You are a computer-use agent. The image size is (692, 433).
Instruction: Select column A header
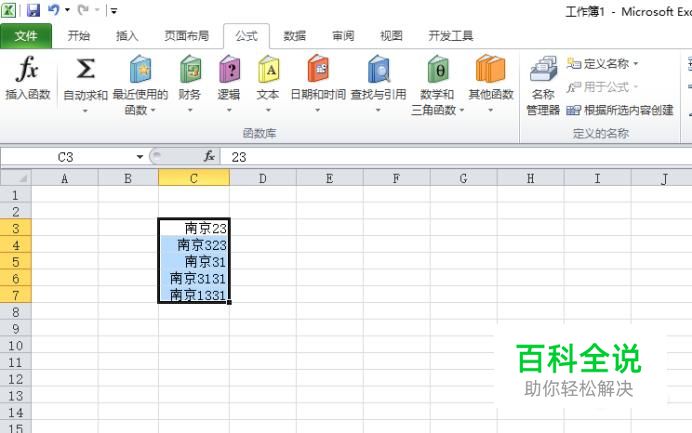click(64, 179)
